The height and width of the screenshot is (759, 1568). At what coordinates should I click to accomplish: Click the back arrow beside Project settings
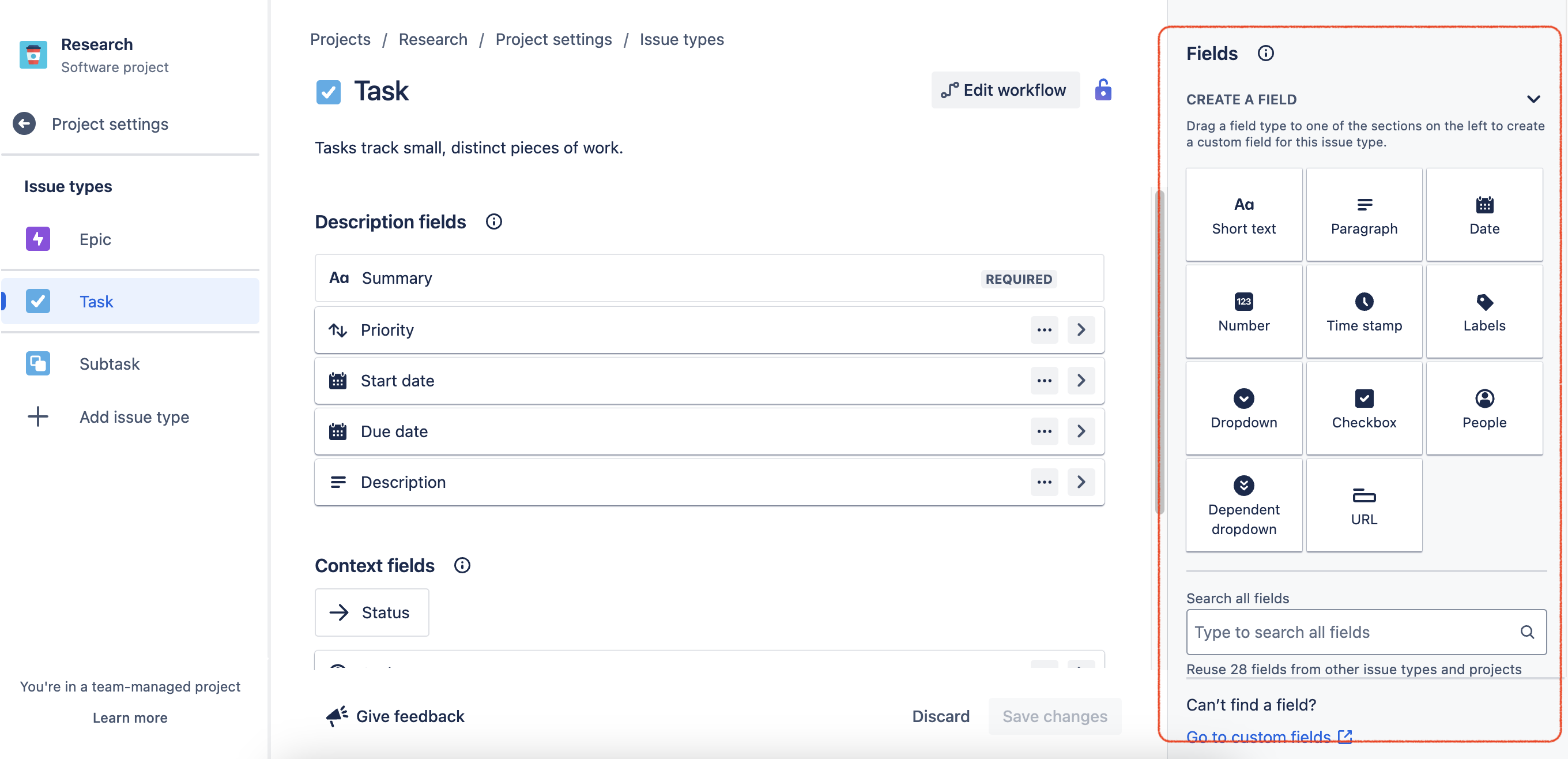click(24, 123)
